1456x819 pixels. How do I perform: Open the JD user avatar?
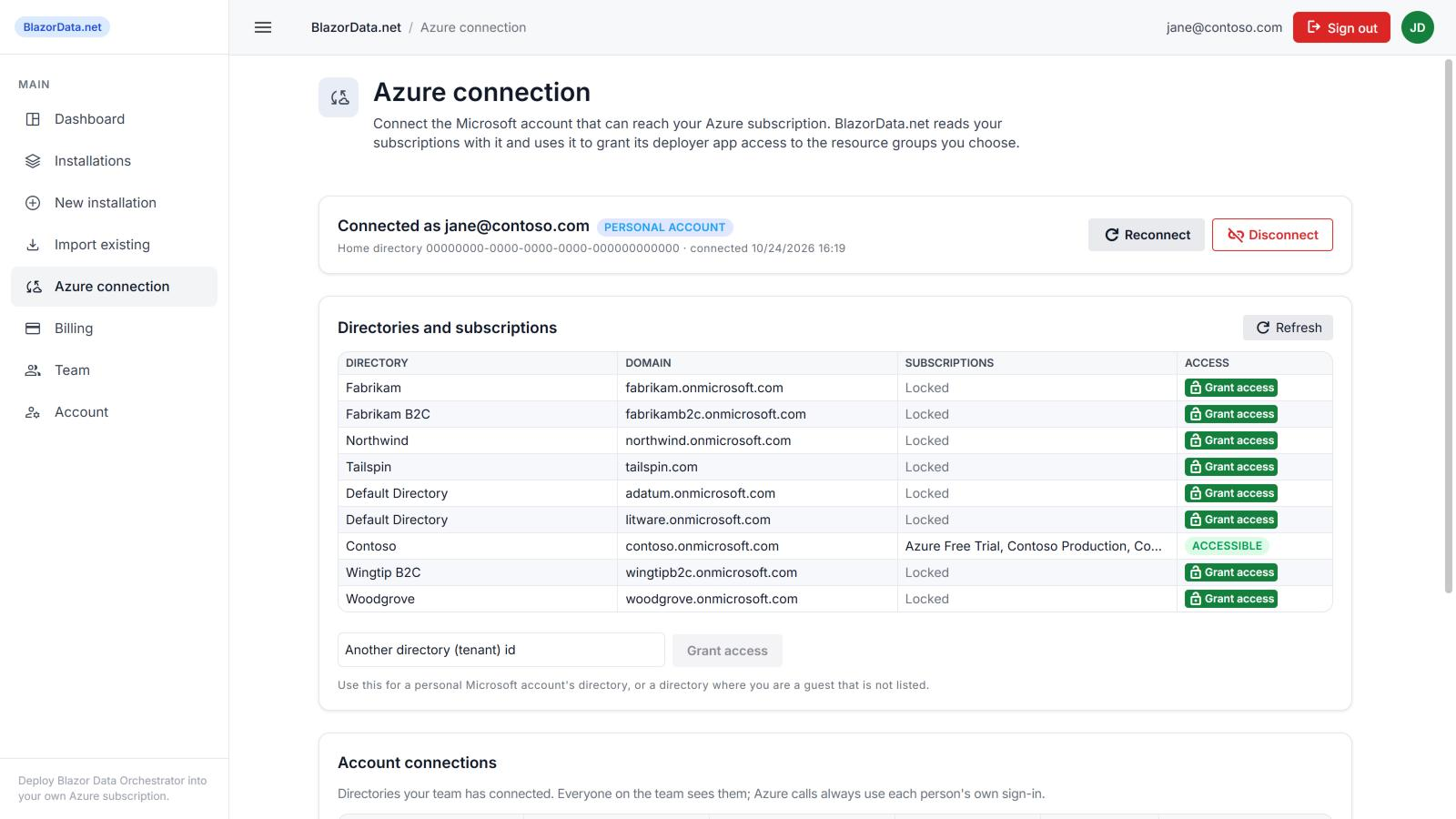tap(1418, 27)
